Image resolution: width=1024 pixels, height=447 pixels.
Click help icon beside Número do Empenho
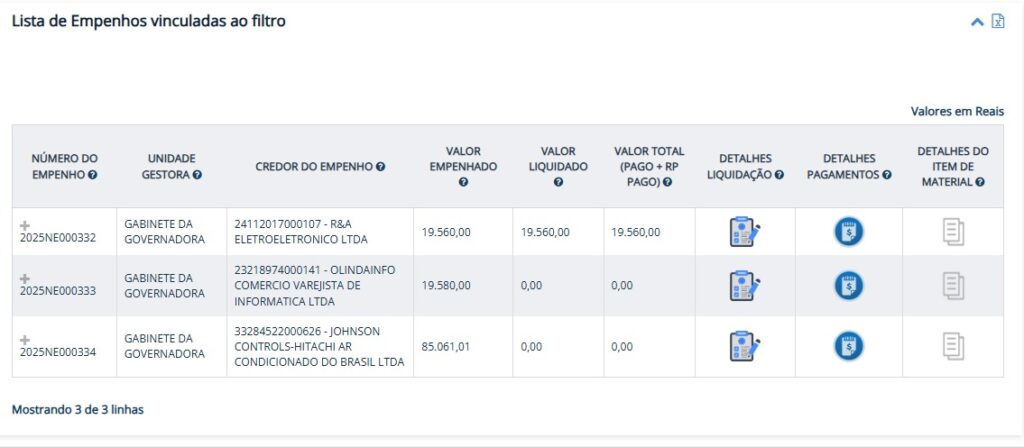tap(93, 175)
